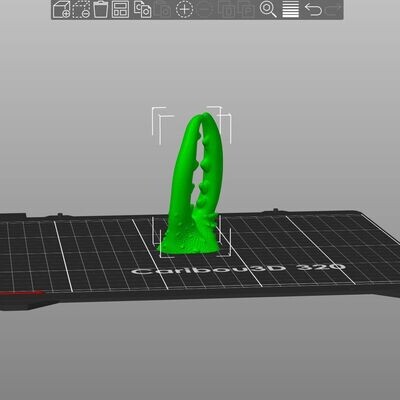Click the Delete all trash can icon
Viewport: 400px width, 400px height.
click(101, 9)
